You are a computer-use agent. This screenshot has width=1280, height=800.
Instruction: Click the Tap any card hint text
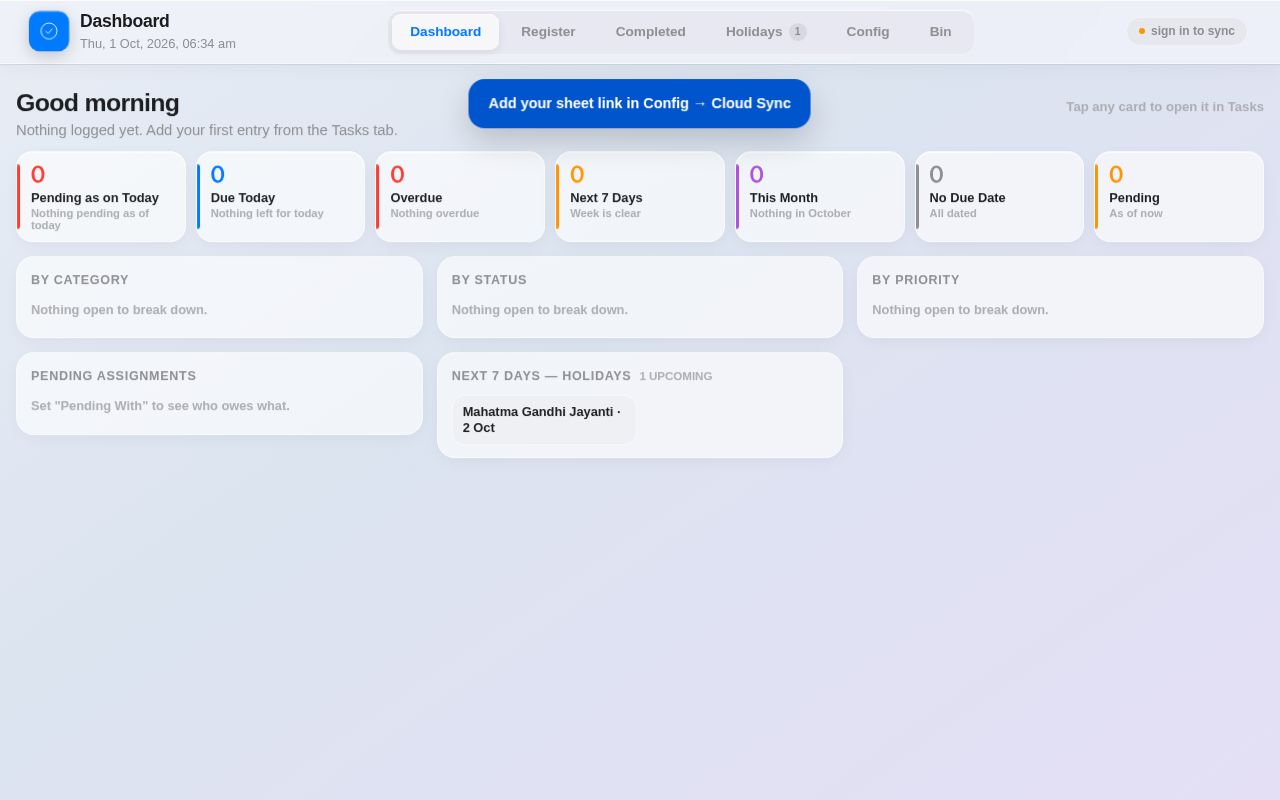pyautogui.click(x=1165, y=107)
